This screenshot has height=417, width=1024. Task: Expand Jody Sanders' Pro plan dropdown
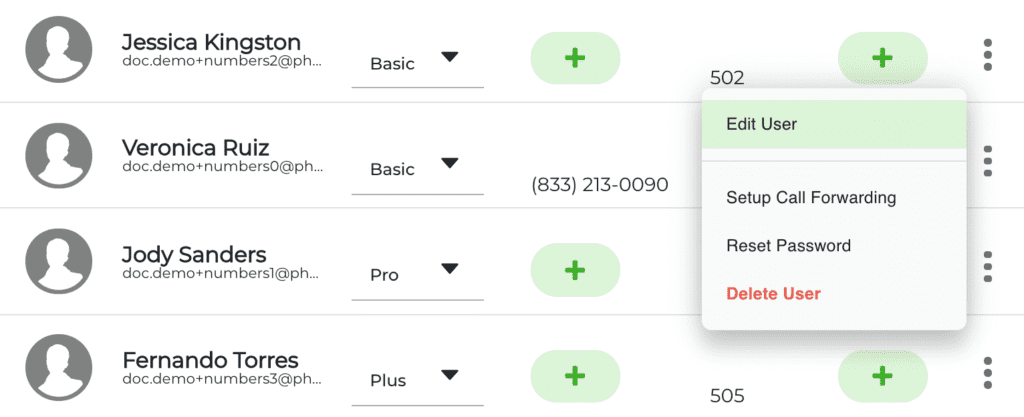coord(417,275)
